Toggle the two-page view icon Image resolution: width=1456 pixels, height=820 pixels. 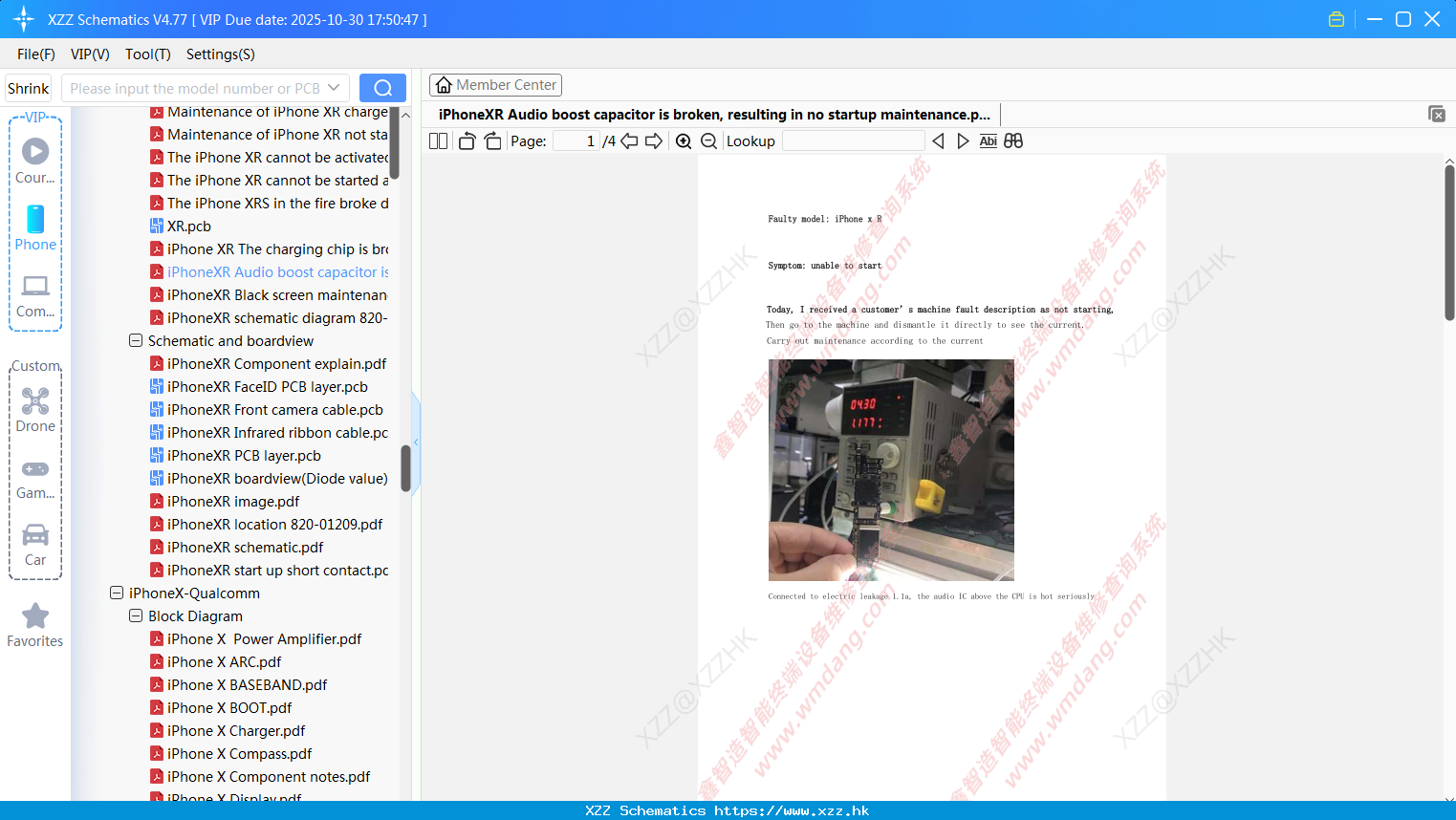[x=438, y=140]
